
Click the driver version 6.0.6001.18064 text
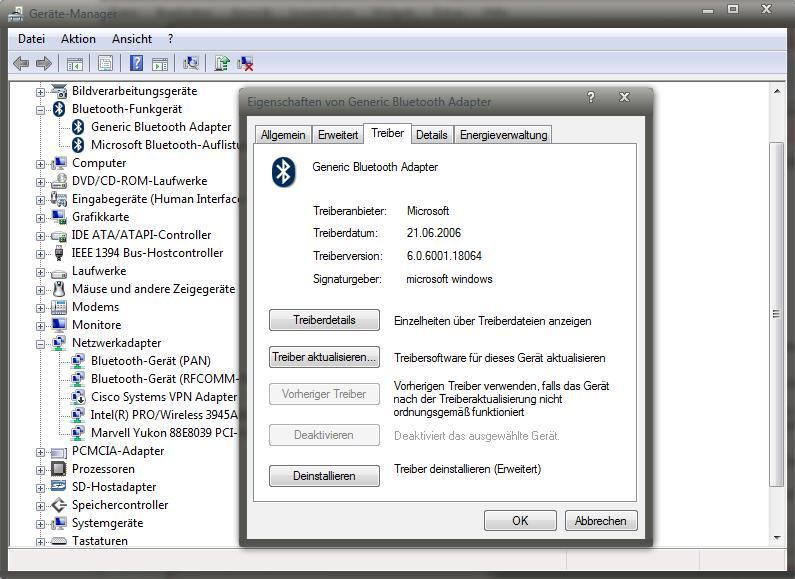pos(444,256)
